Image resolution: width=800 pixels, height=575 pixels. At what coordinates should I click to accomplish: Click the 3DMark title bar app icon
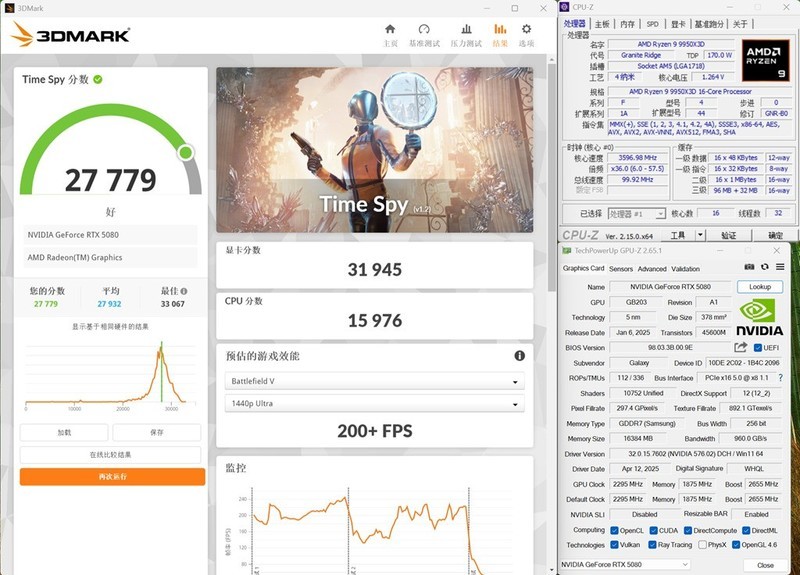point(9,8)
